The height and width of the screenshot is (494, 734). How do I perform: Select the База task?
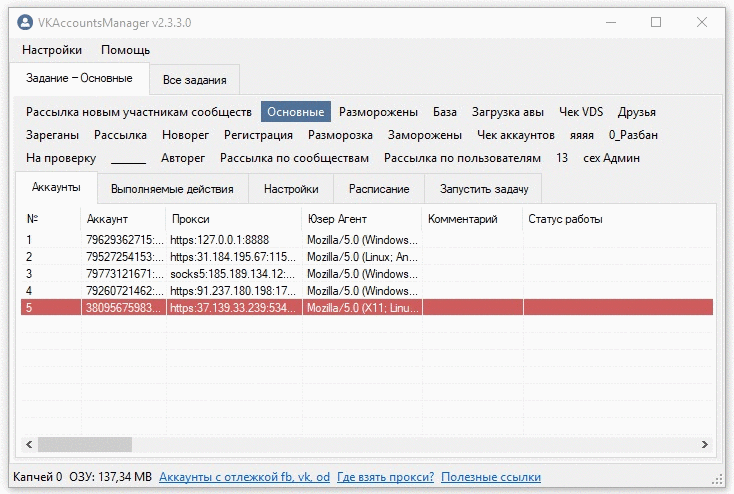coord(444,112)
